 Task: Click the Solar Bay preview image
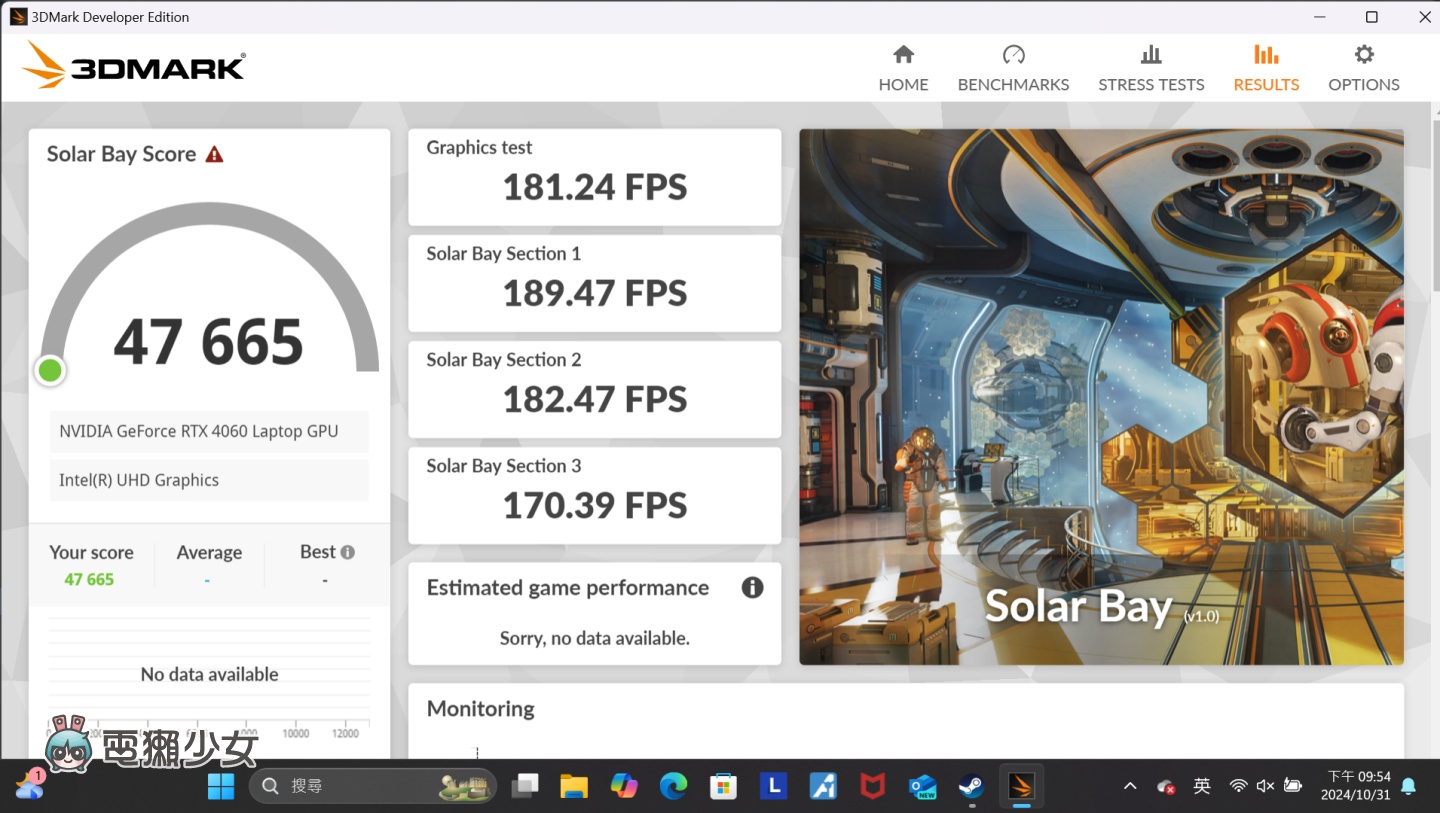point(1101,397)
